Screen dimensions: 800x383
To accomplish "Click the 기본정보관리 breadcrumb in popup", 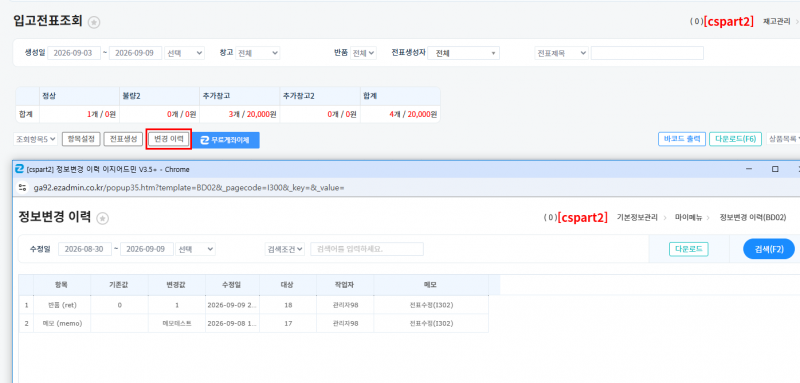I will 637,217.
